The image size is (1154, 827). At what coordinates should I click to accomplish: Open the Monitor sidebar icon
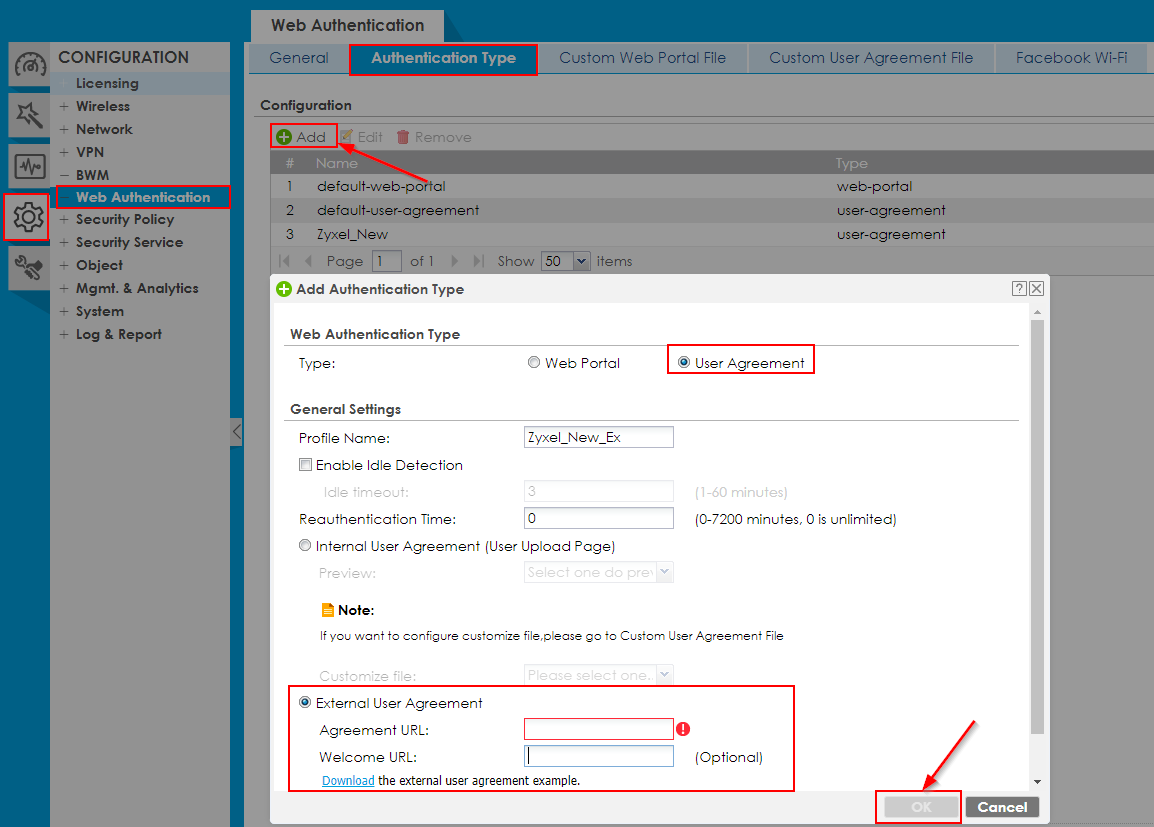click(29, 166)
